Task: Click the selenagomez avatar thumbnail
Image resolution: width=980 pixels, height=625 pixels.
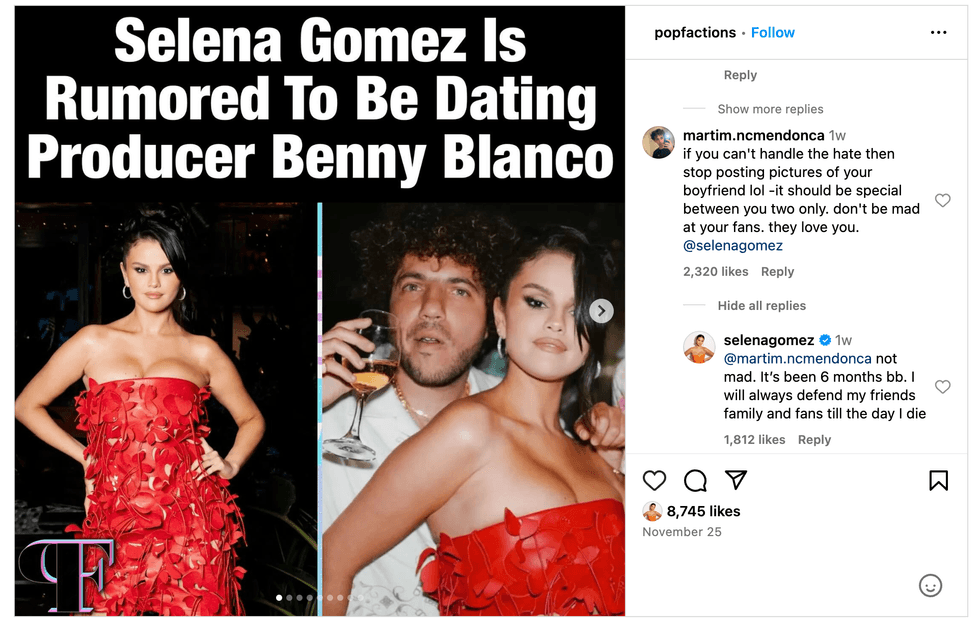Action: click(699, 348)
